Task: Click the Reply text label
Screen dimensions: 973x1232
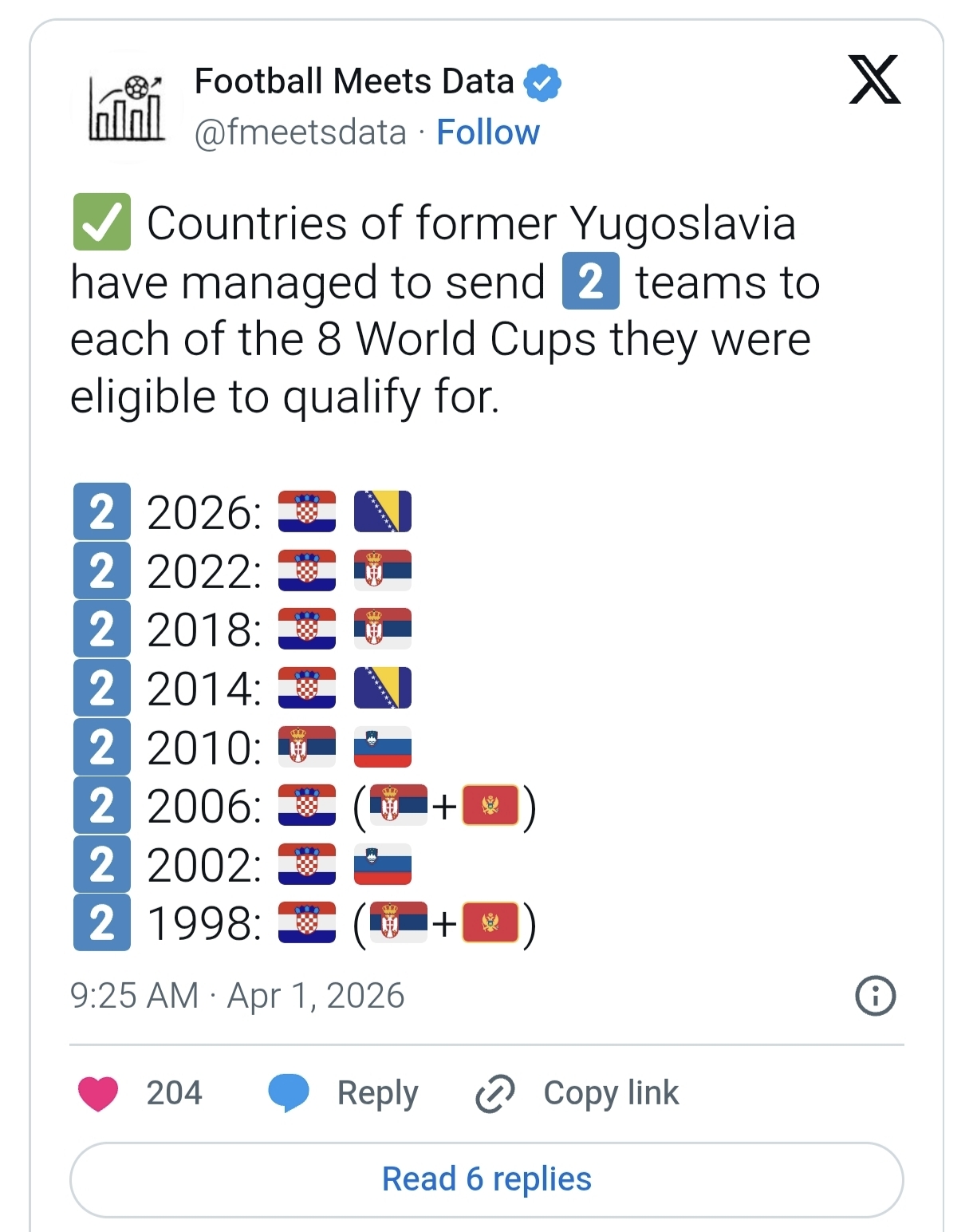Action: click(x=377, y=1093)
